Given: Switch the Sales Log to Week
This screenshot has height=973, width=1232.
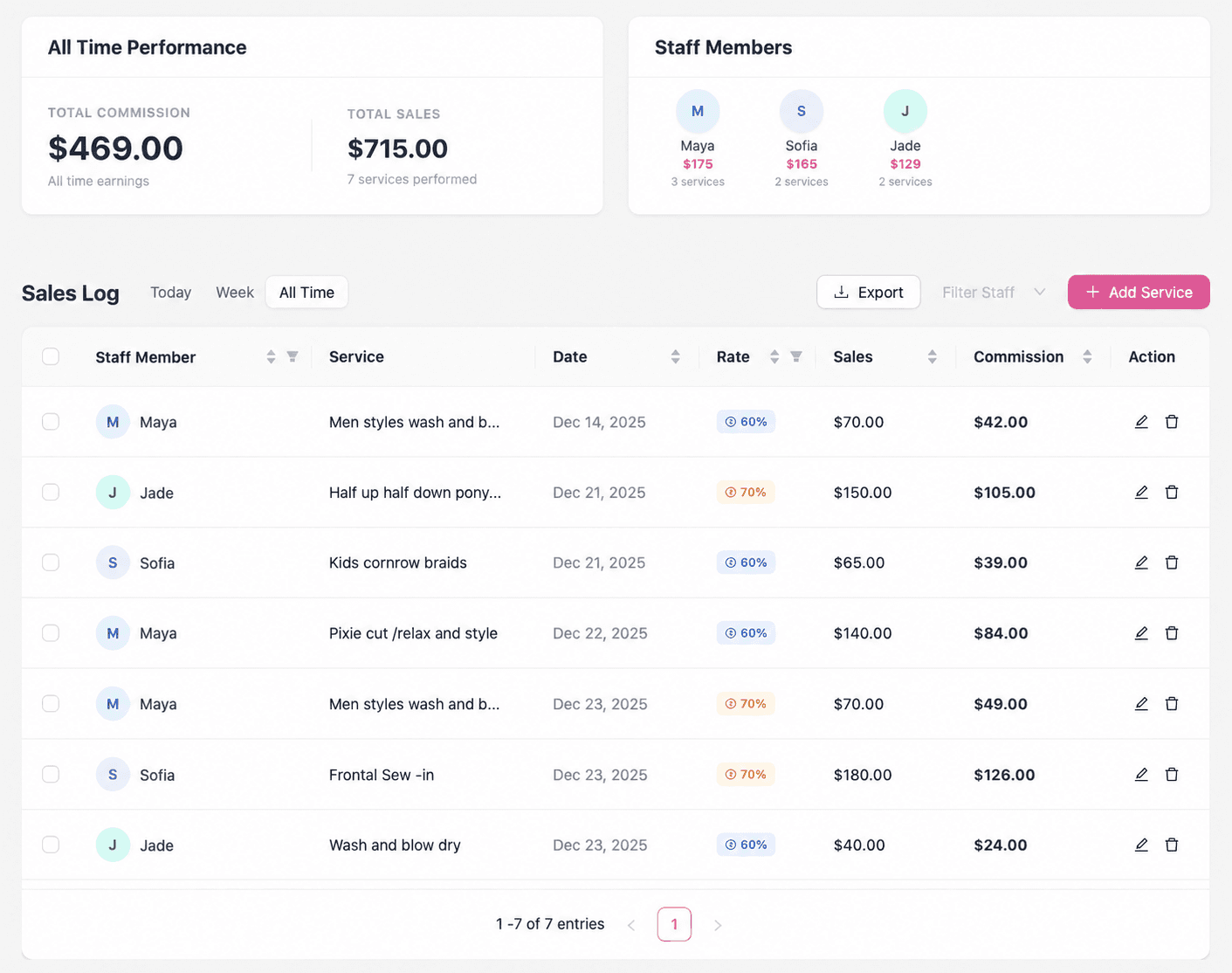Looking at the screenshot, I should click(235, 293).
